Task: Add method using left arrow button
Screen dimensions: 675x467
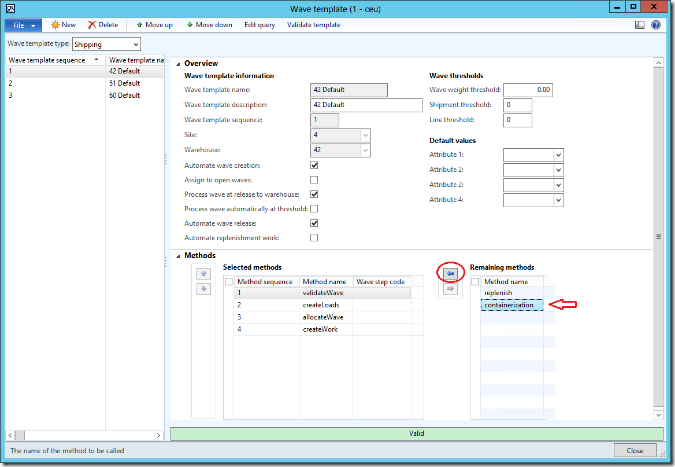Action: [449, 272]
